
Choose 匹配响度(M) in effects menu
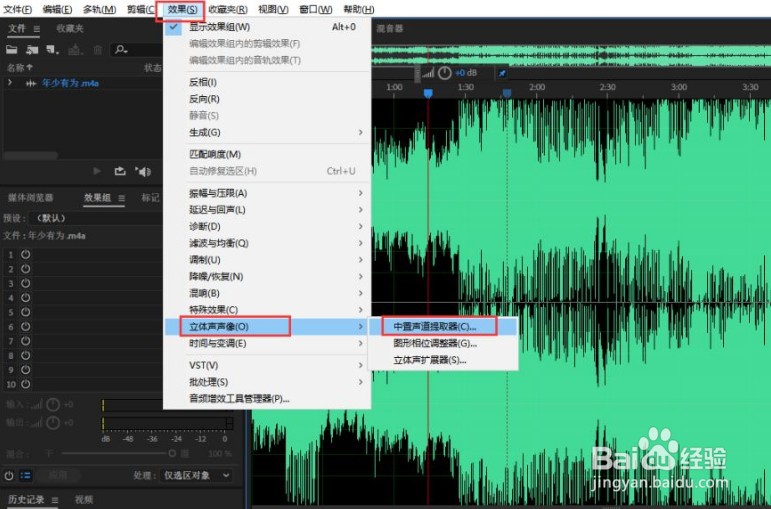click(x=267, y=154)
